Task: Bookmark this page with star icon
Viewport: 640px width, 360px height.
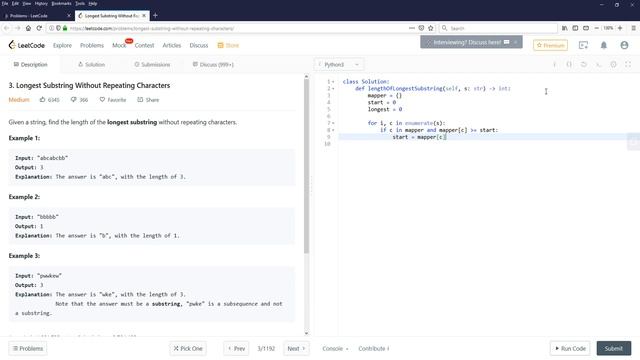Action: pos(431,28)
